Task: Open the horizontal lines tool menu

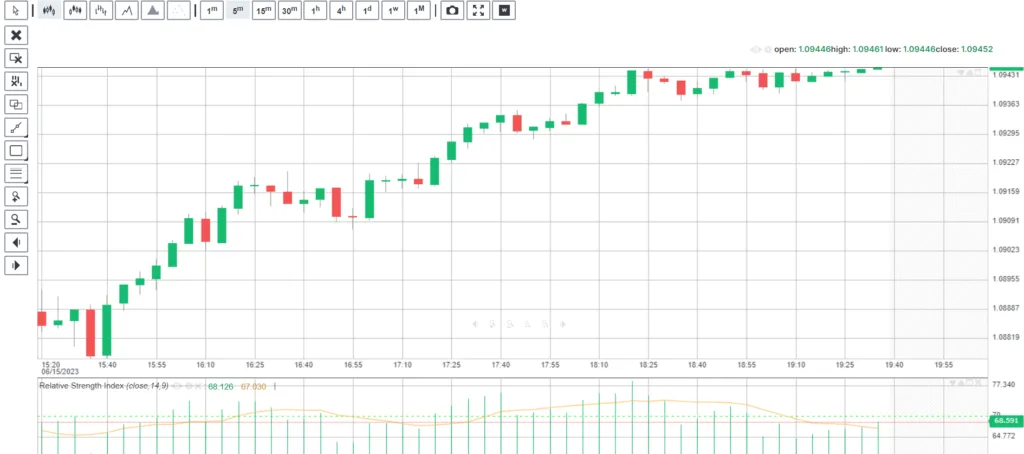Action: click(16, 173)
